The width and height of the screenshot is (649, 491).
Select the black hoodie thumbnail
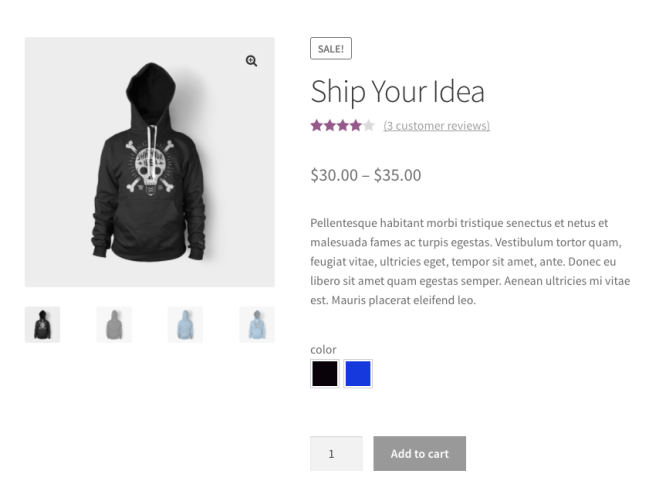[x=42, y=324]
